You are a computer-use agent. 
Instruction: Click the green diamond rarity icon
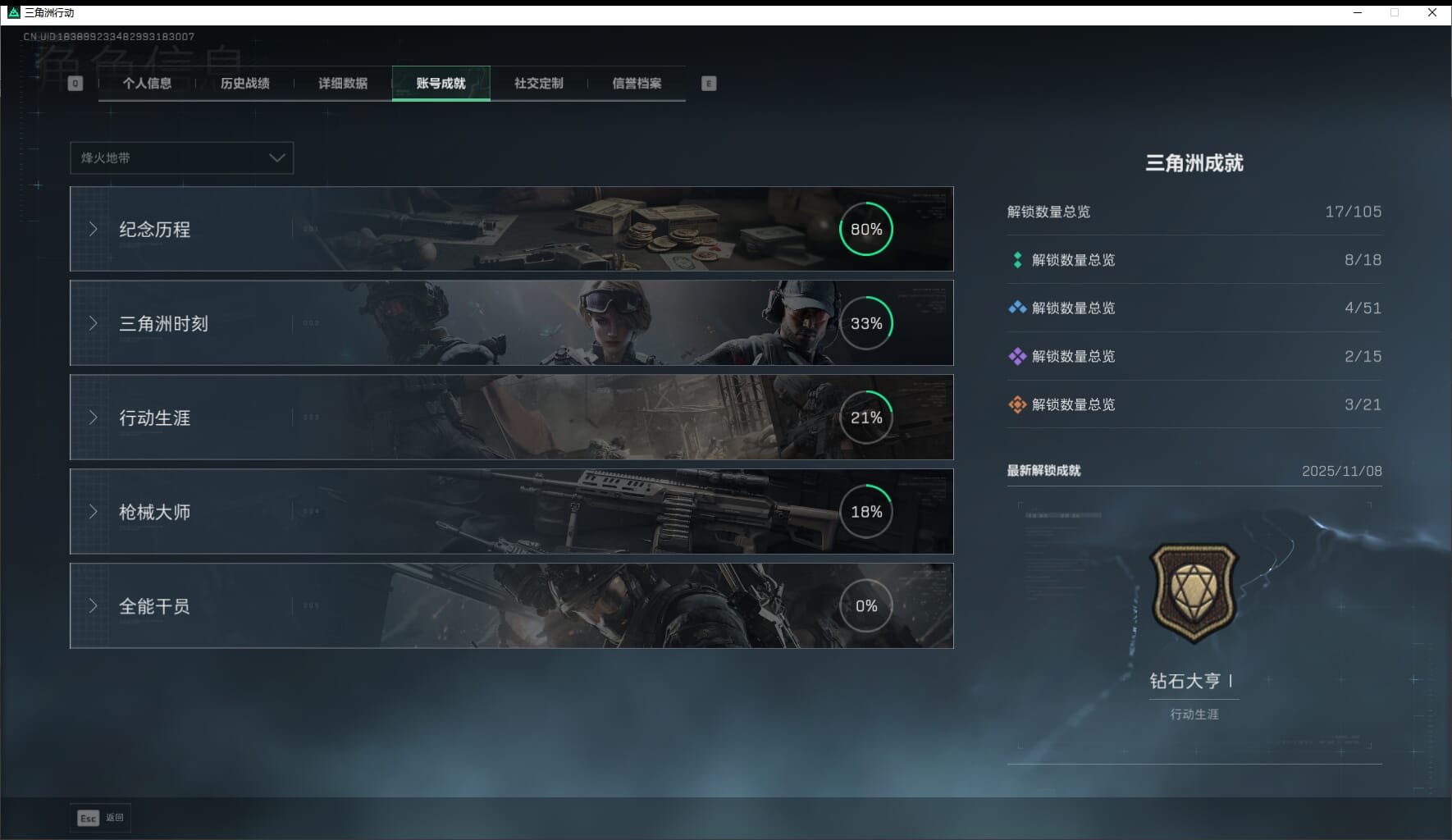[x=1017, y=260]
